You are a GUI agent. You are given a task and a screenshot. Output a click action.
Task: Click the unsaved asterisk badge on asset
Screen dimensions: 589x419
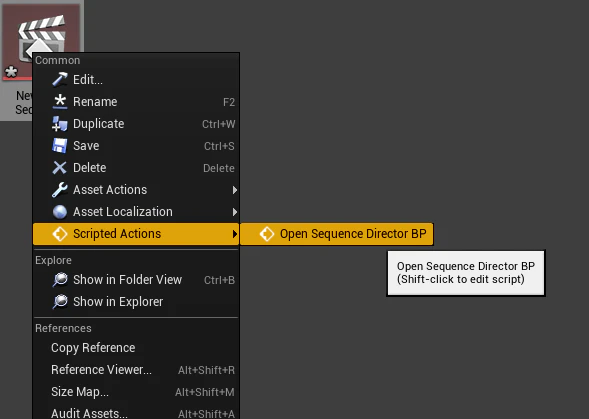[x=11, y=71]
